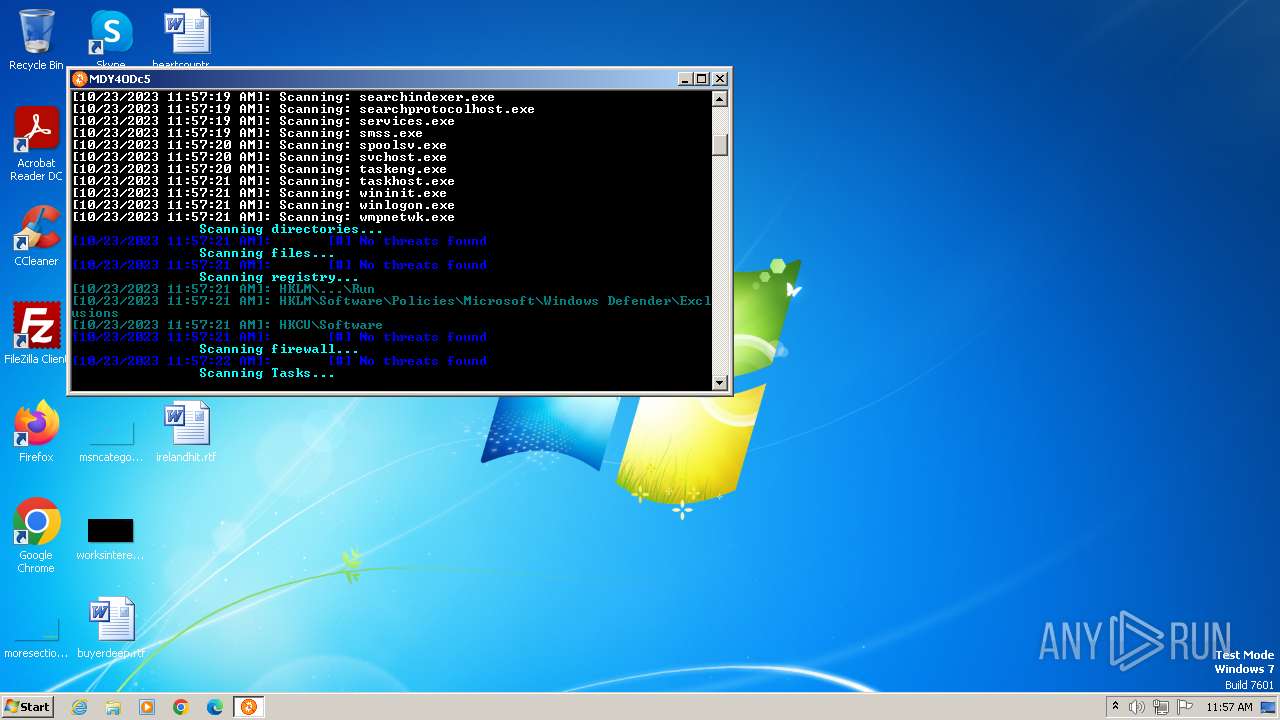Launch Acrobat Reader DC shortcut
Viewport: 1280px width, 720px height.
tap(36, 143)
